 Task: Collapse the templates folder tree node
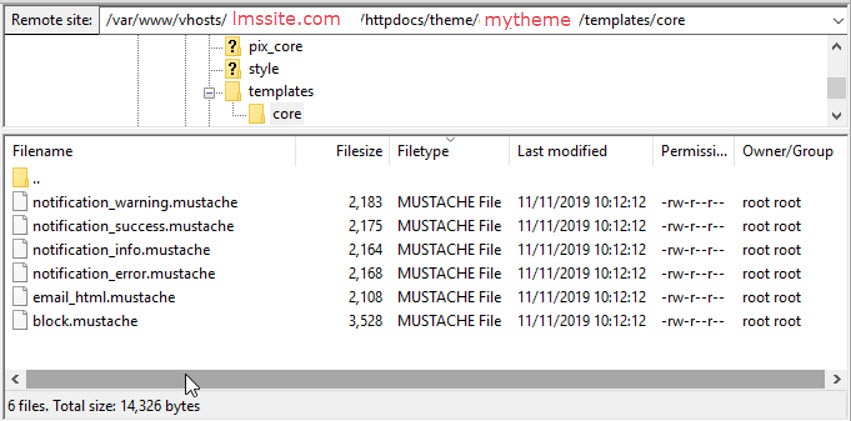(209, 92)
